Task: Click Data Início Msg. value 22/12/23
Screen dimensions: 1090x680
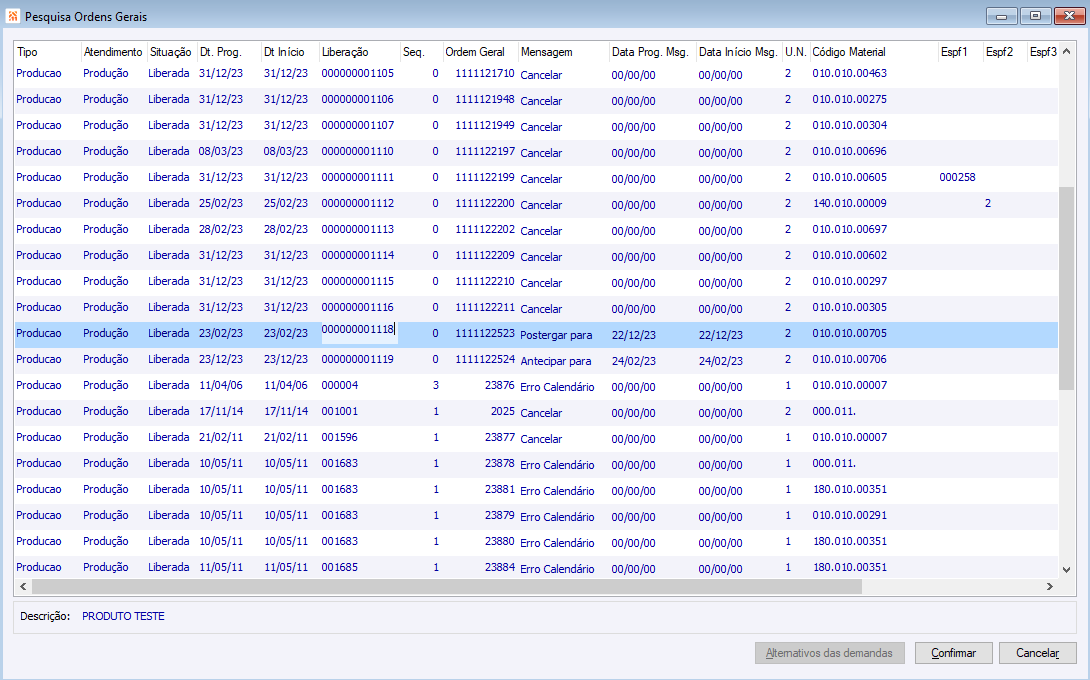Action: tap(720, 335)
